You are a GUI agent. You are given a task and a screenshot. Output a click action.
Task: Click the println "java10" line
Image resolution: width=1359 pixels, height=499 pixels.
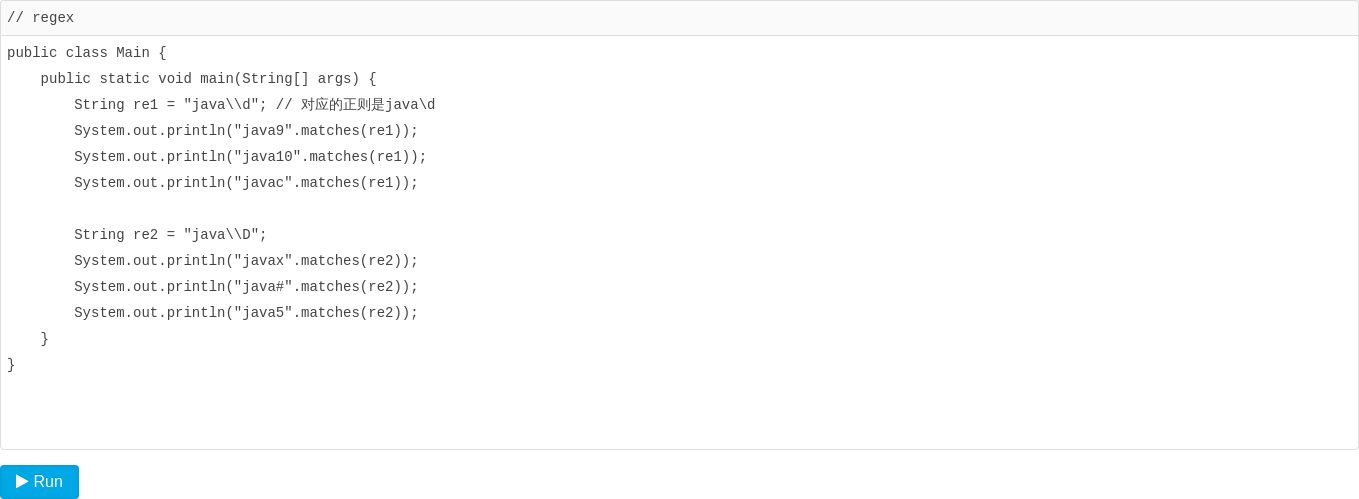tap(250, 157)
